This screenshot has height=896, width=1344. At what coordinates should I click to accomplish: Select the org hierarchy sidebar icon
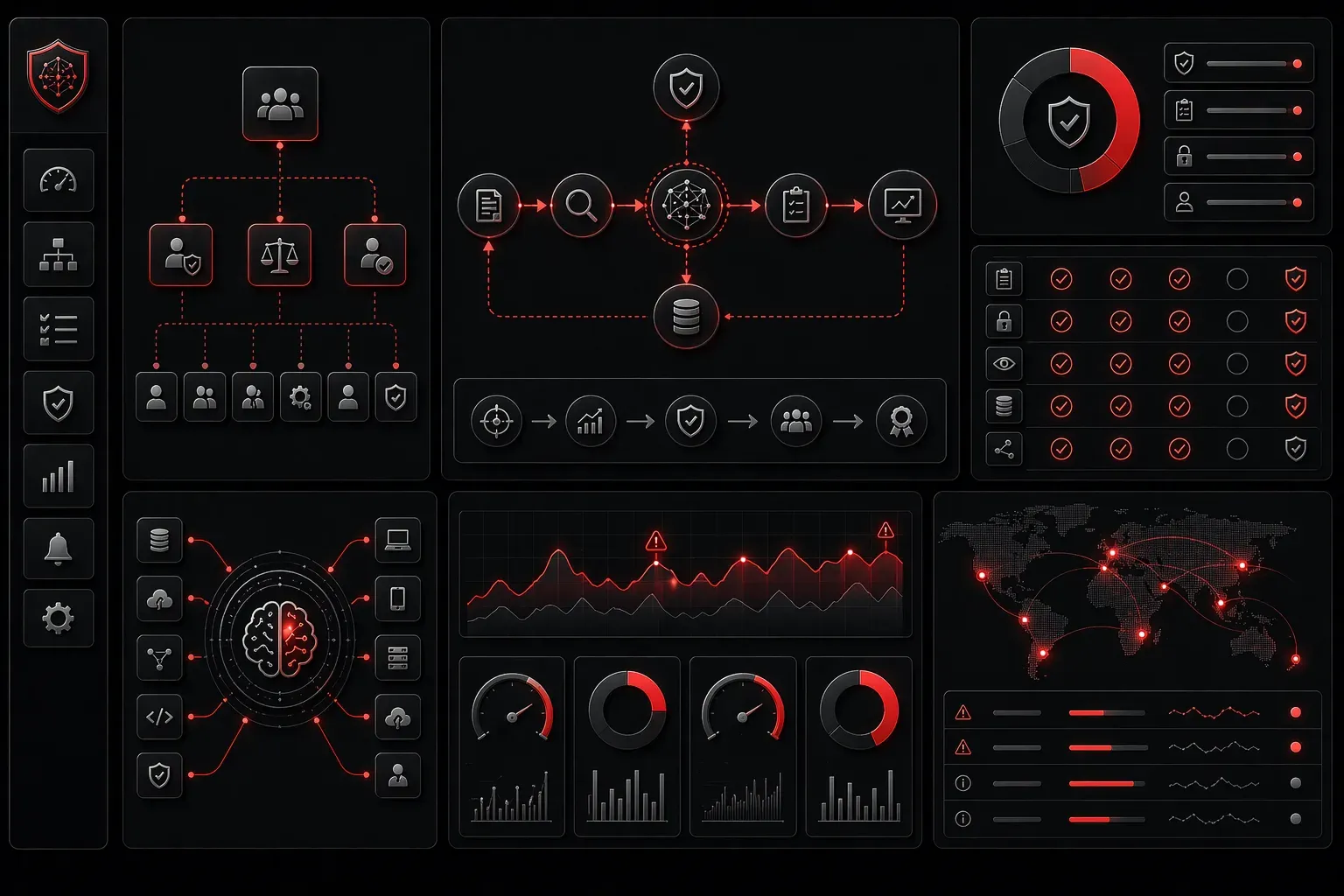59,255
